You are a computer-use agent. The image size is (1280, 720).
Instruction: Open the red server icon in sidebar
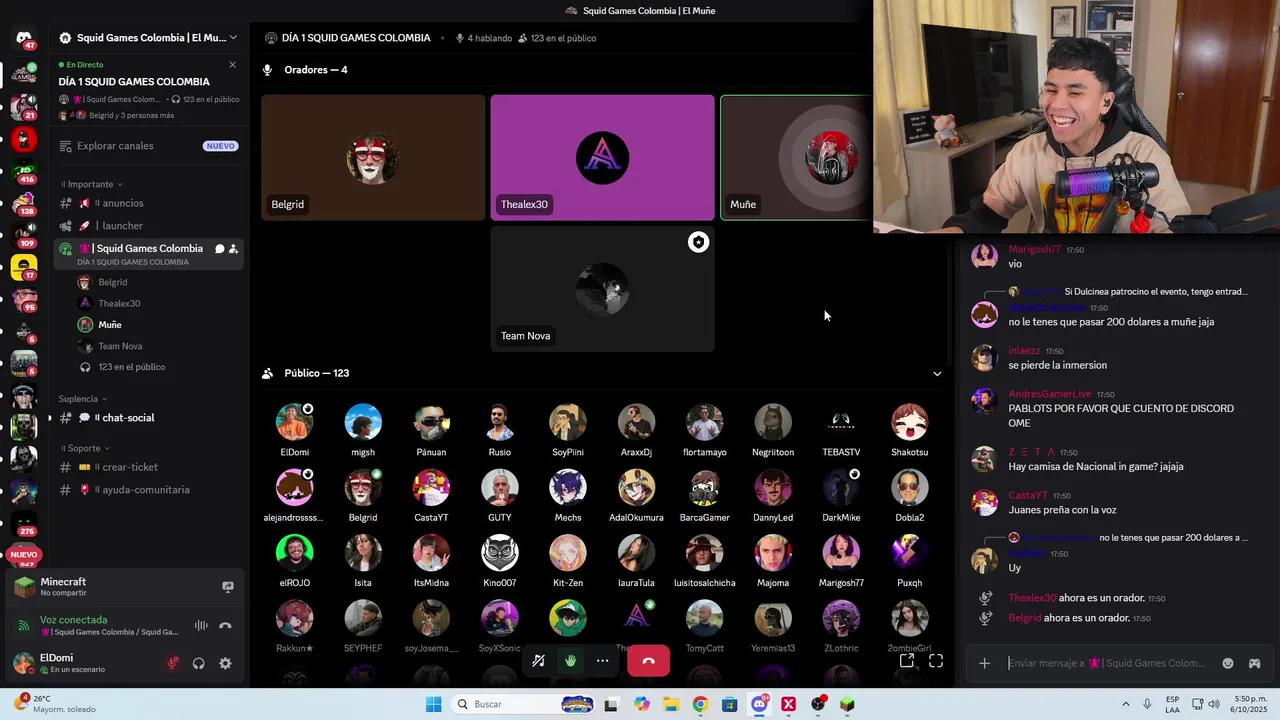click(24, 139)
